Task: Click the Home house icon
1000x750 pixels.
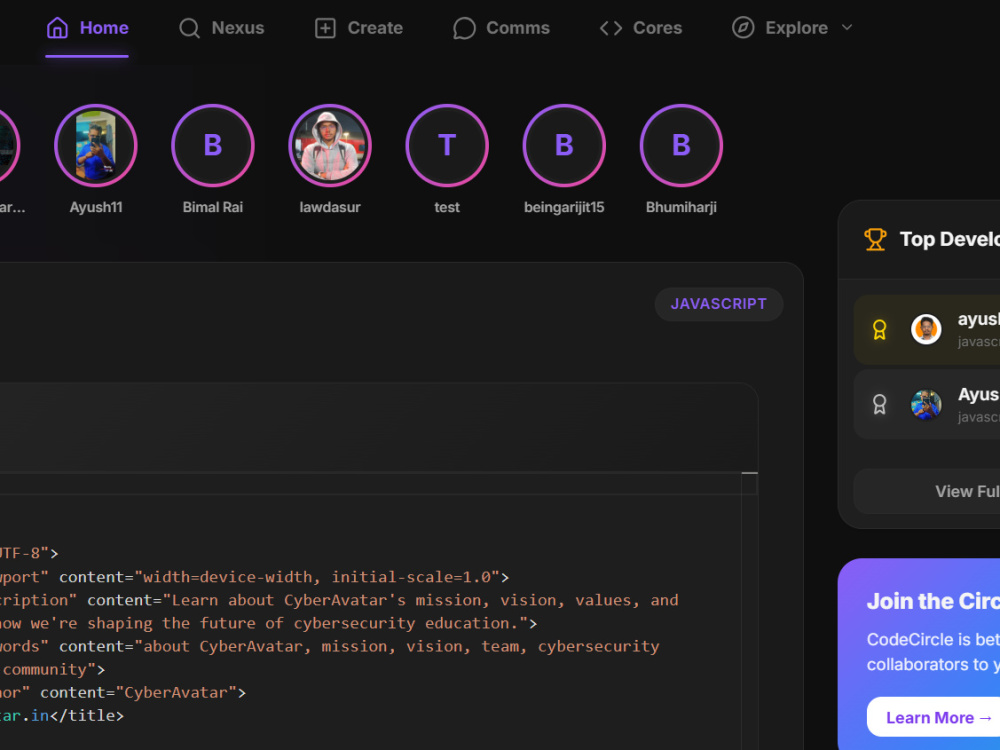Action: [x=57, y=28]
